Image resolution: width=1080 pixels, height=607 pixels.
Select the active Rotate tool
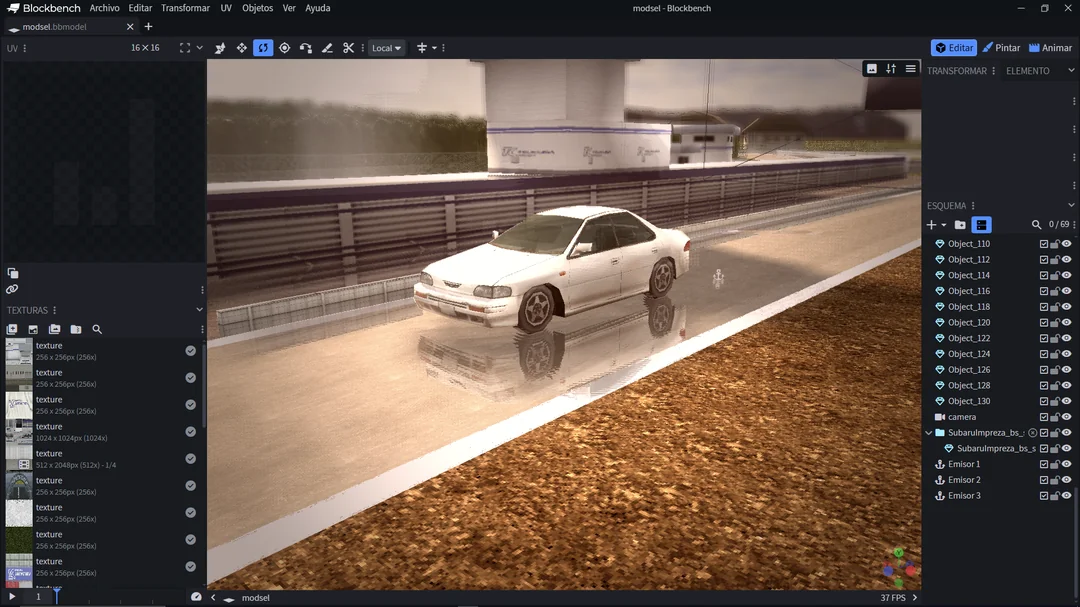click(263, 48)
